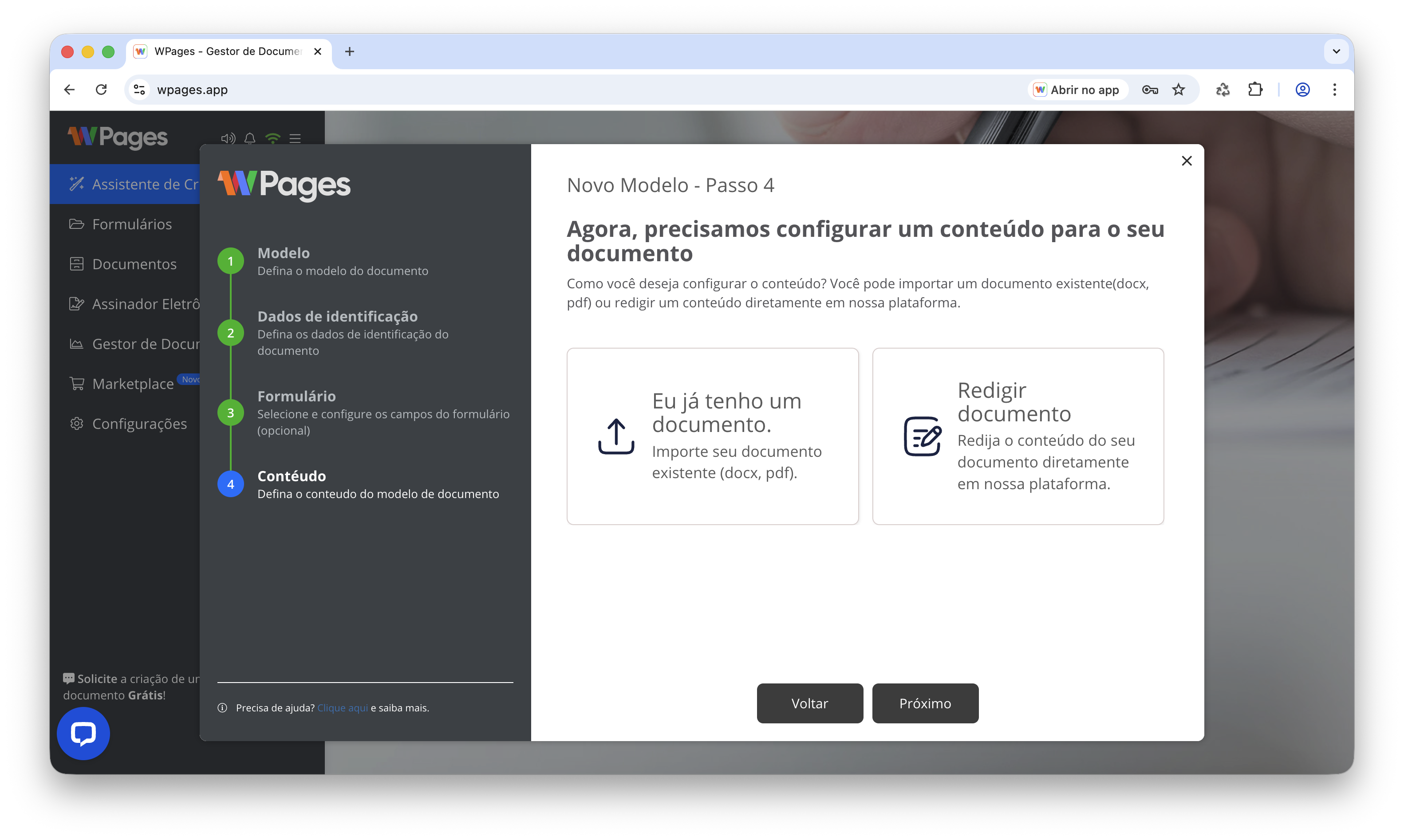
Task: Open the Formulários folder section
Action: pos(132,224)
